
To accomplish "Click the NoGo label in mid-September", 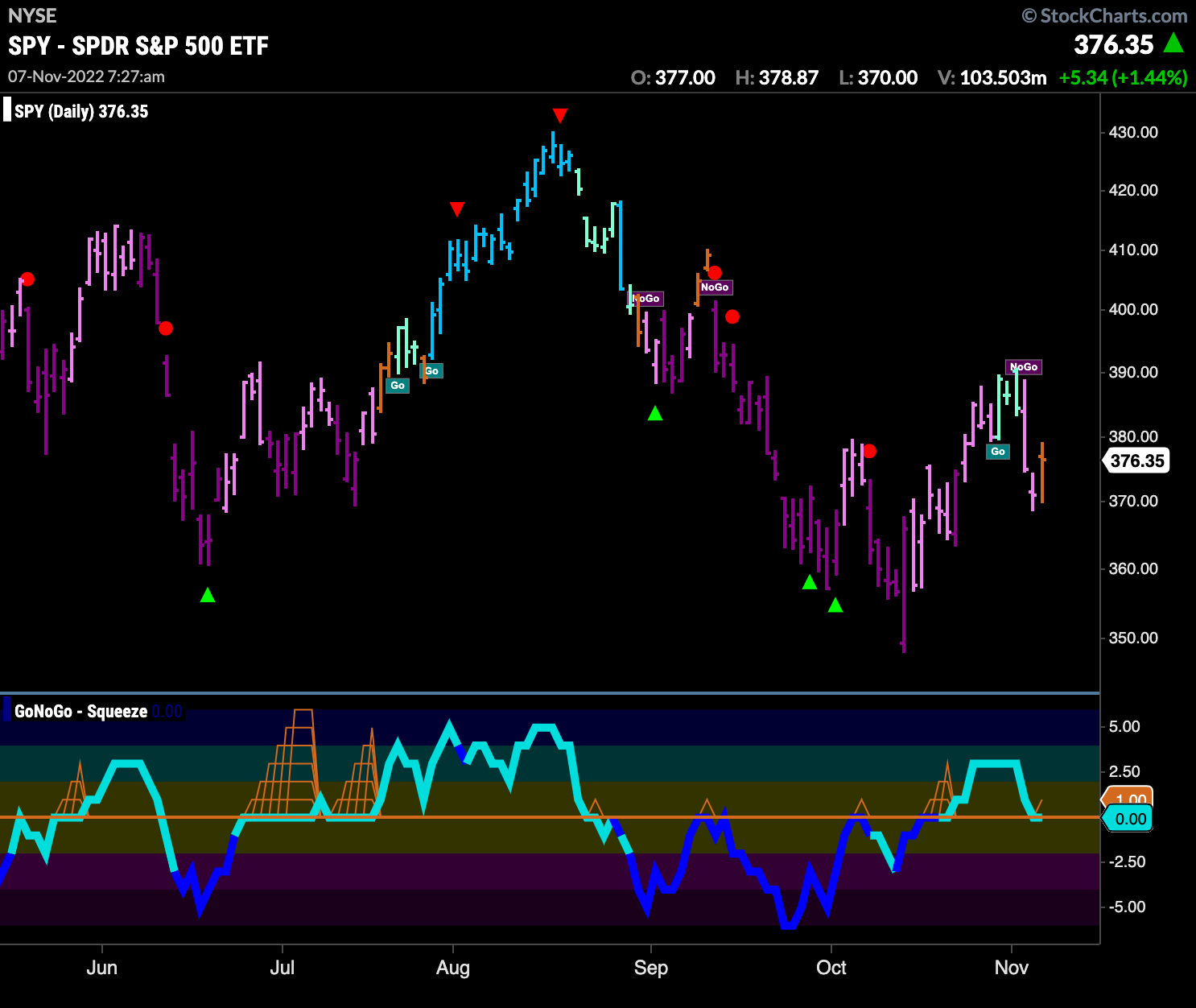I will 715,287.
